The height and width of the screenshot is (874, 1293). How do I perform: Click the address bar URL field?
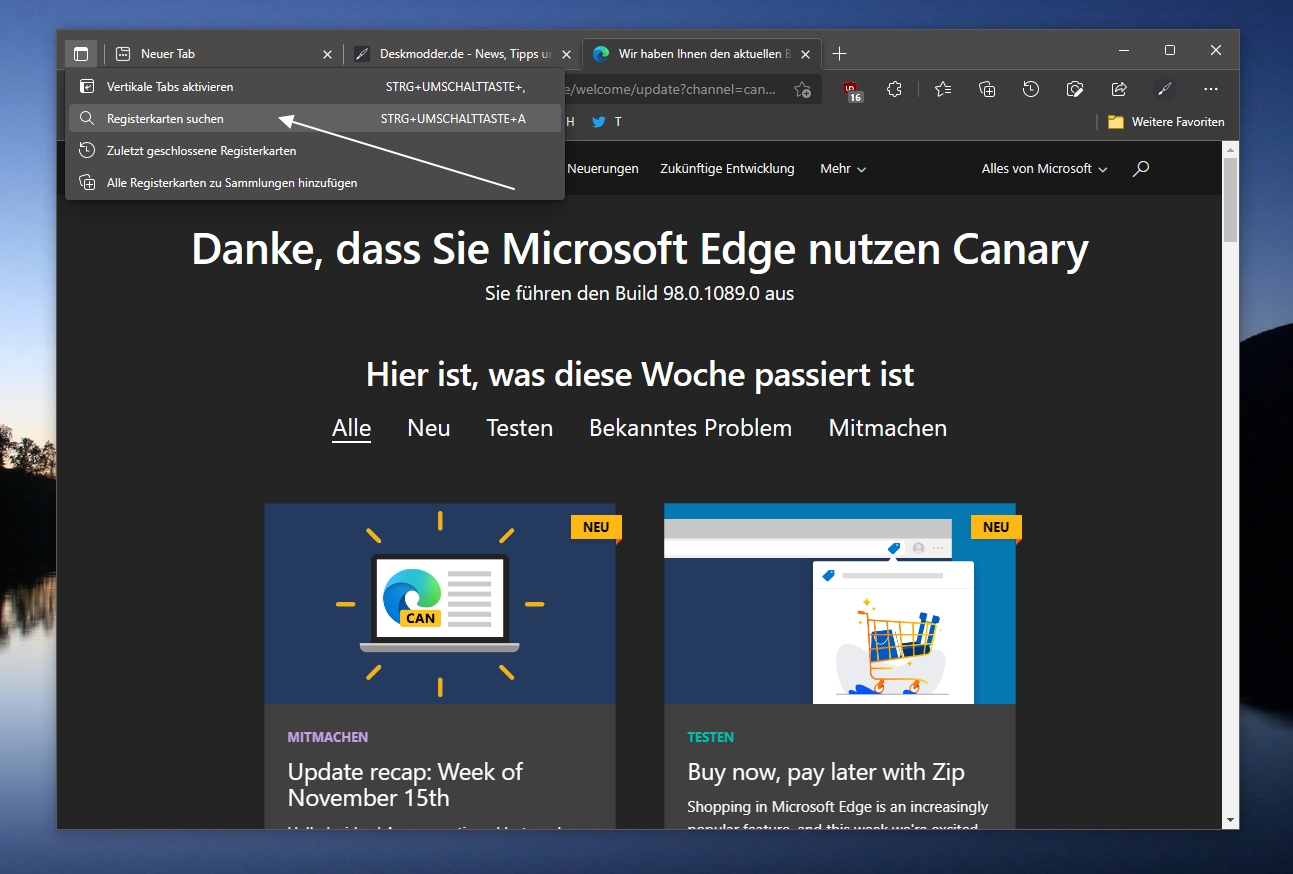pyautogui.click(x=670, y=89)
